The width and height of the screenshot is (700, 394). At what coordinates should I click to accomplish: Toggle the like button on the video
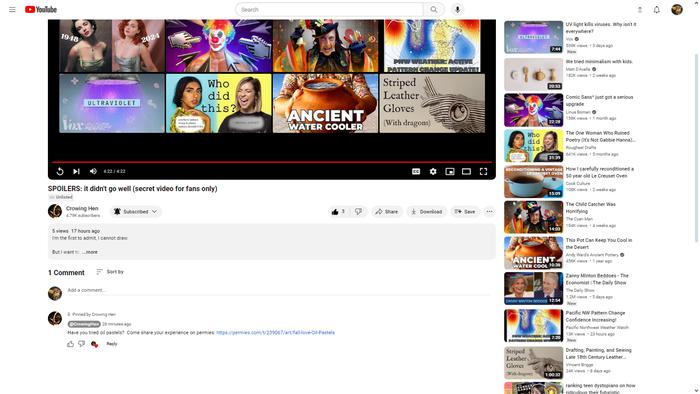(338, 212)
